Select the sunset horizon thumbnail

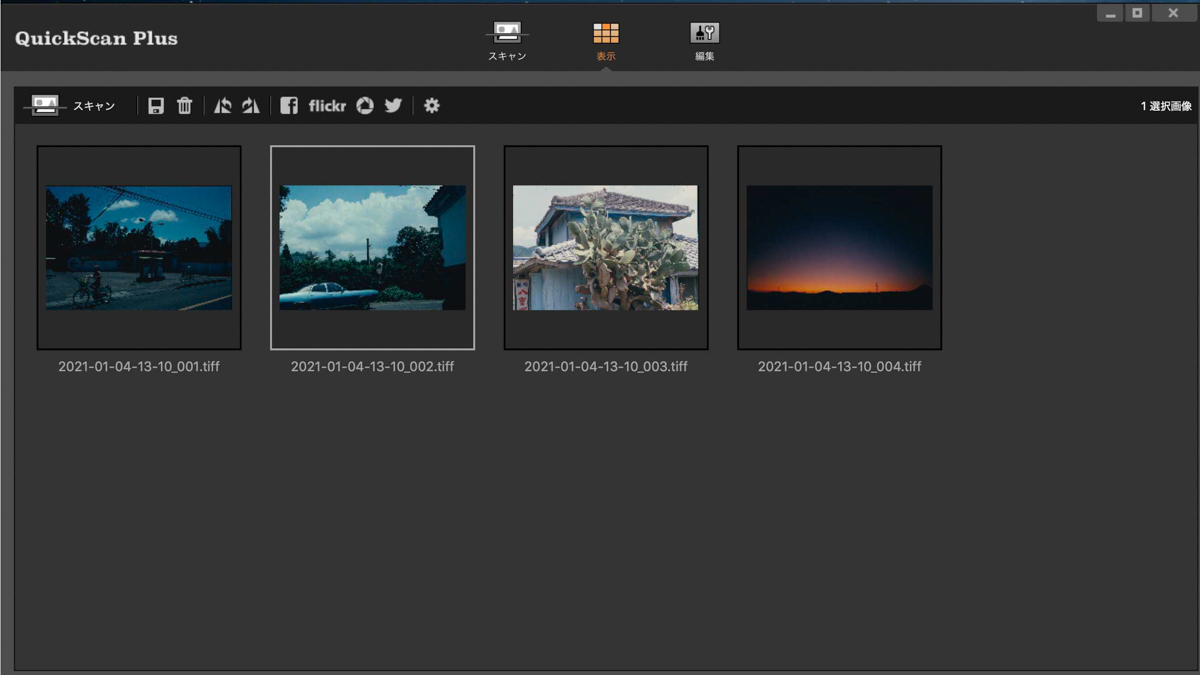[x=840, y=248]
